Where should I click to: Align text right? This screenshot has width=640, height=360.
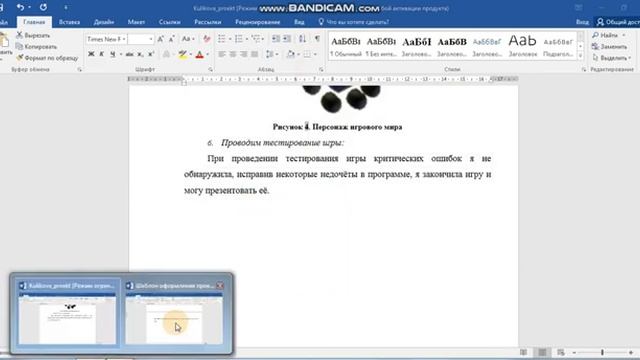pos(244,54)
